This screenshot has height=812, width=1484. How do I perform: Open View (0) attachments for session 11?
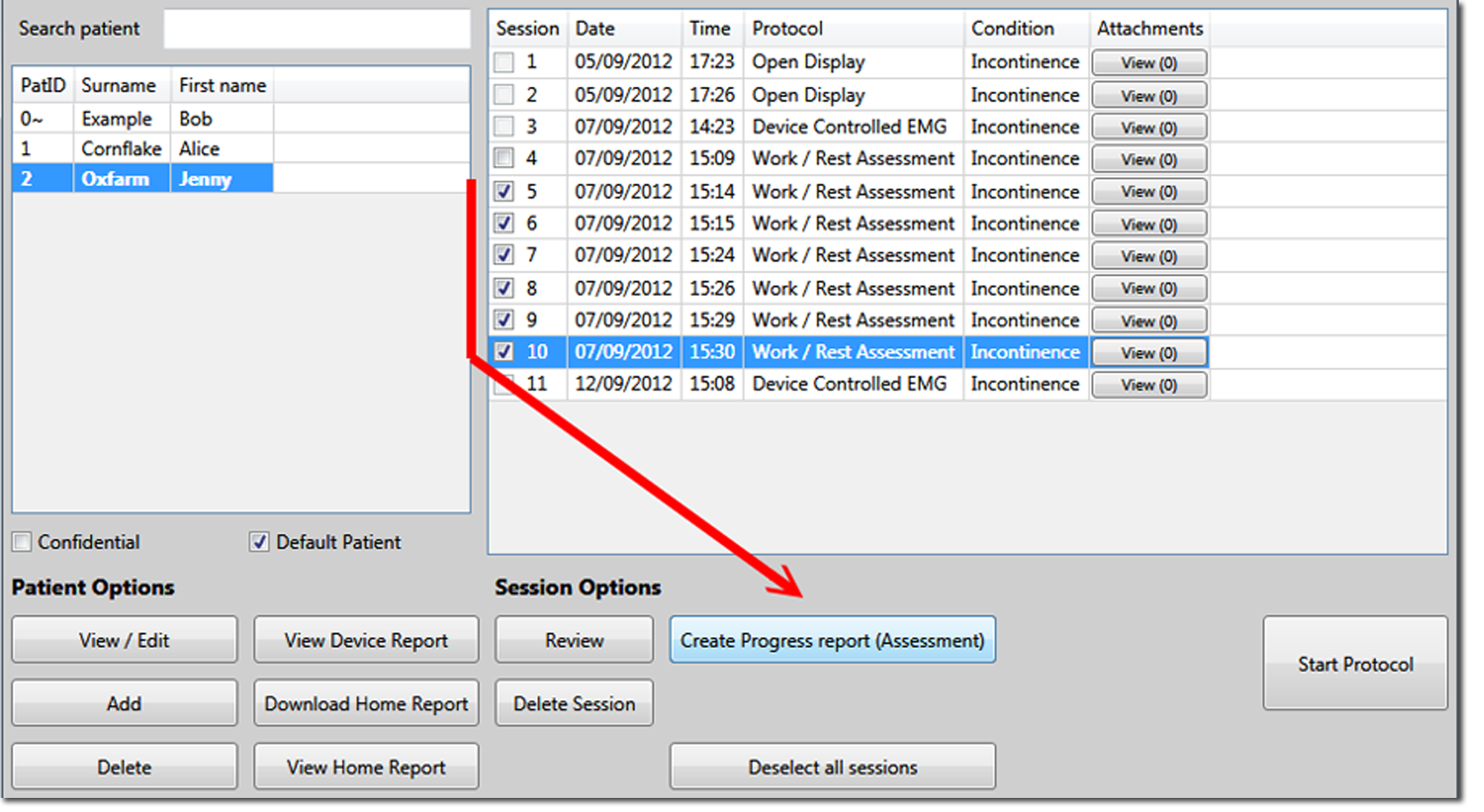coord(1149,385)
